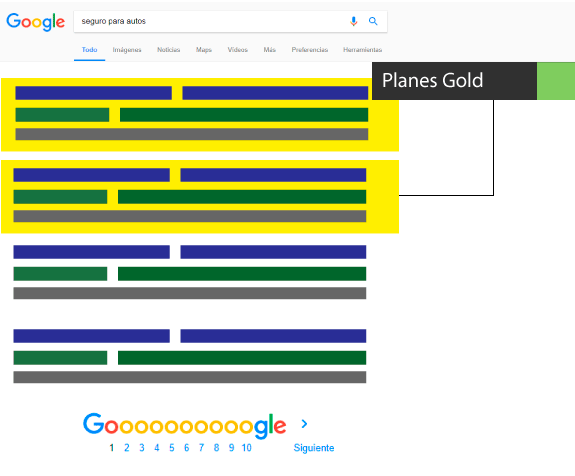Image resolution: width=575 pixels, height=476 pixels.
Task: Click the voice search microphone icon
Action: coord(353,21)
